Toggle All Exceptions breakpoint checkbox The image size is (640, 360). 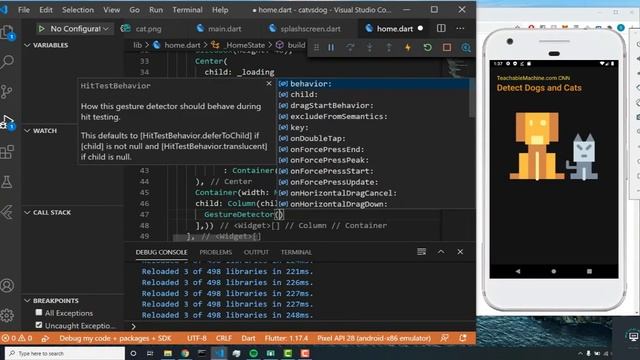coord(39,312)
